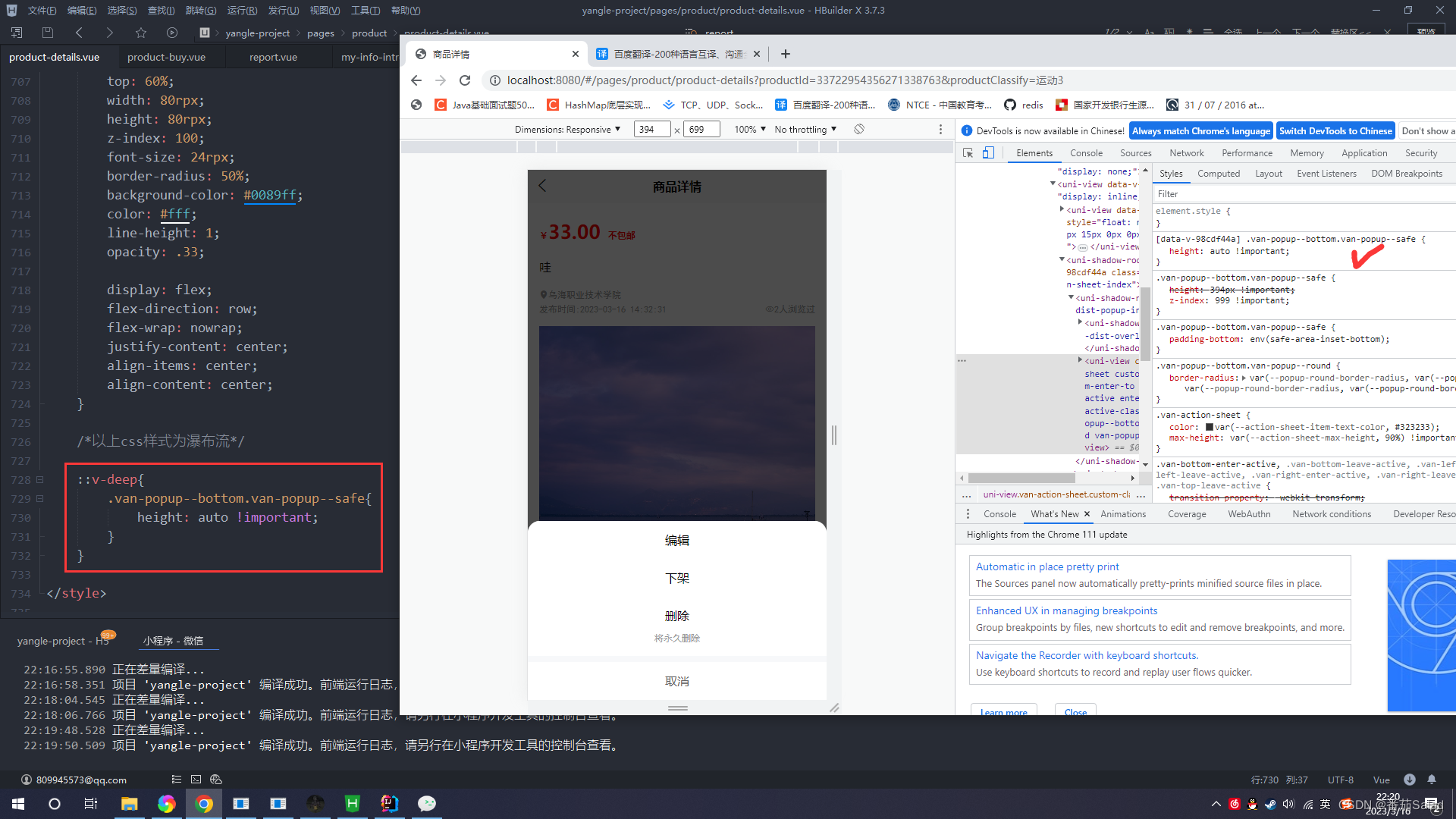Click the Save file icon in HBuilder
The height and width of the screenshot is (819, 1456).
tap(47, 33)
